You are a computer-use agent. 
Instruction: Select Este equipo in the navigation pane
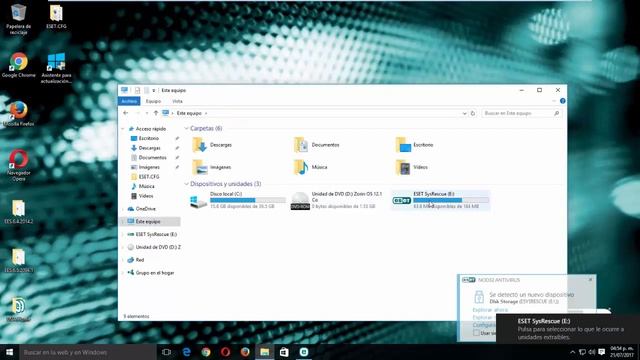[x=150, y=222]
